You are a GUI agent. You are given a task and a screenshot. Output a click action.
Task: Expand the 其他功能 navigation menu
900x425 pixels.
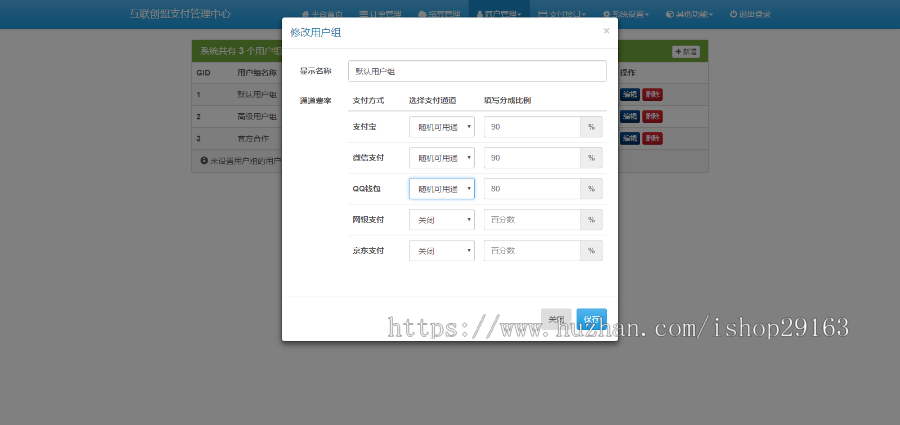tap(689, 14)
